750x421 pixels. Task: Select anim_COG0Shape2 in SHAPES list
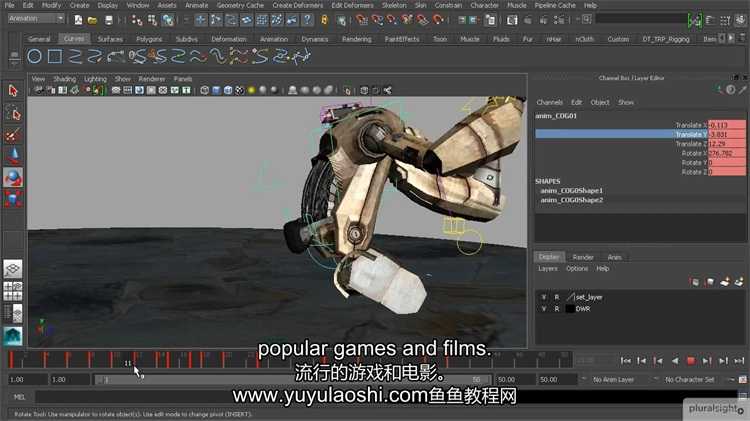[572, 200]
